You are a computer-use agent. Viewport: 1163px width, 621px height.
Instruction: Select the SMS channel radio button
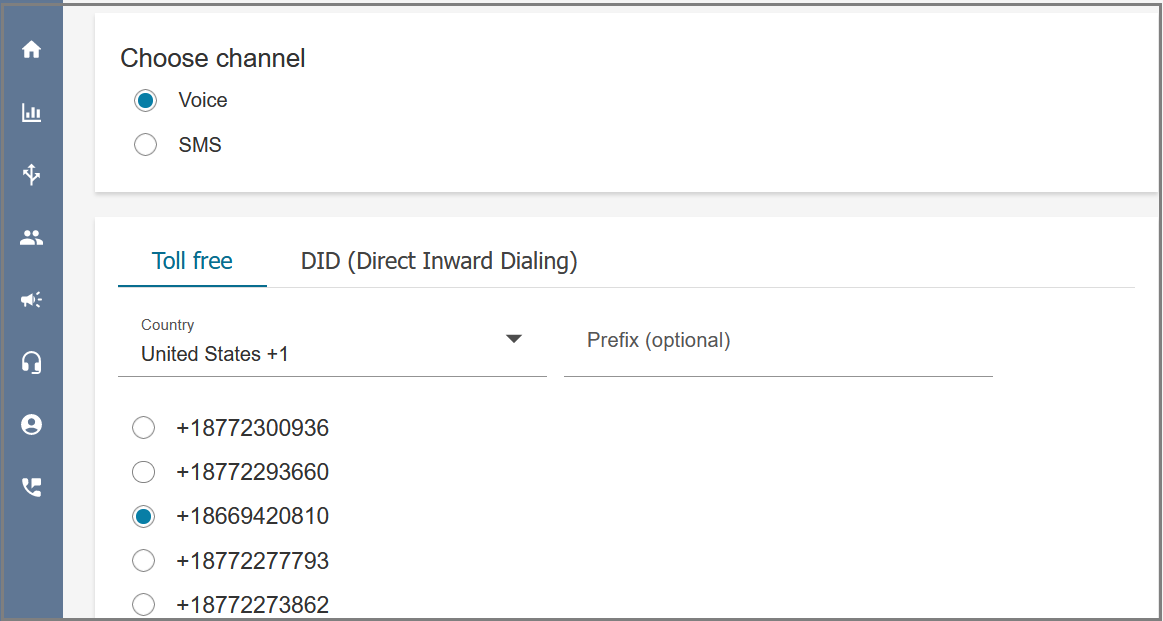(x=145, y=145)
